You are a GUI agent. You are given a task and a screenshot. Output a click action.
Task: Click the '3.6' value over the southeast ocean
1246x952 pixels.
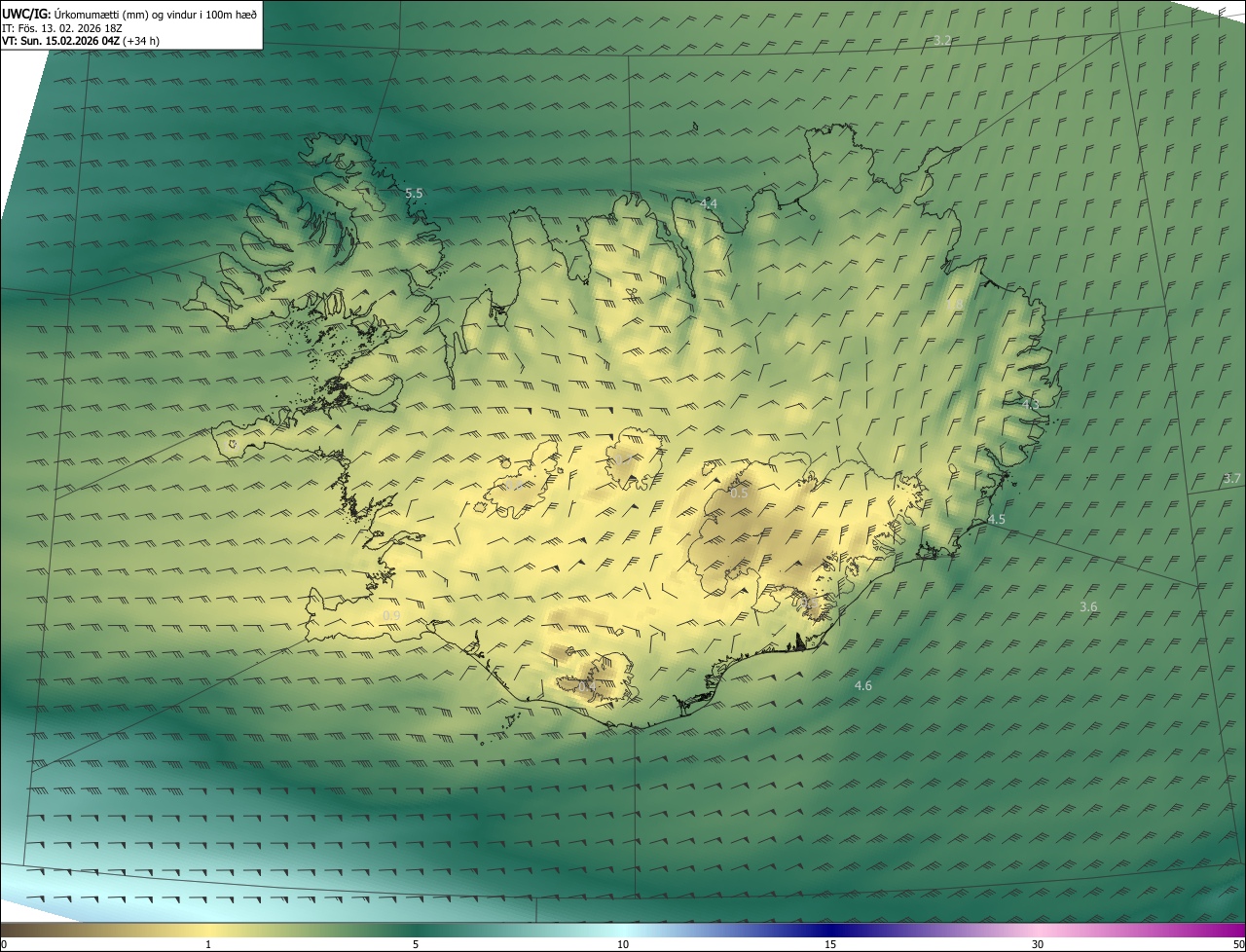point(1088,607)
